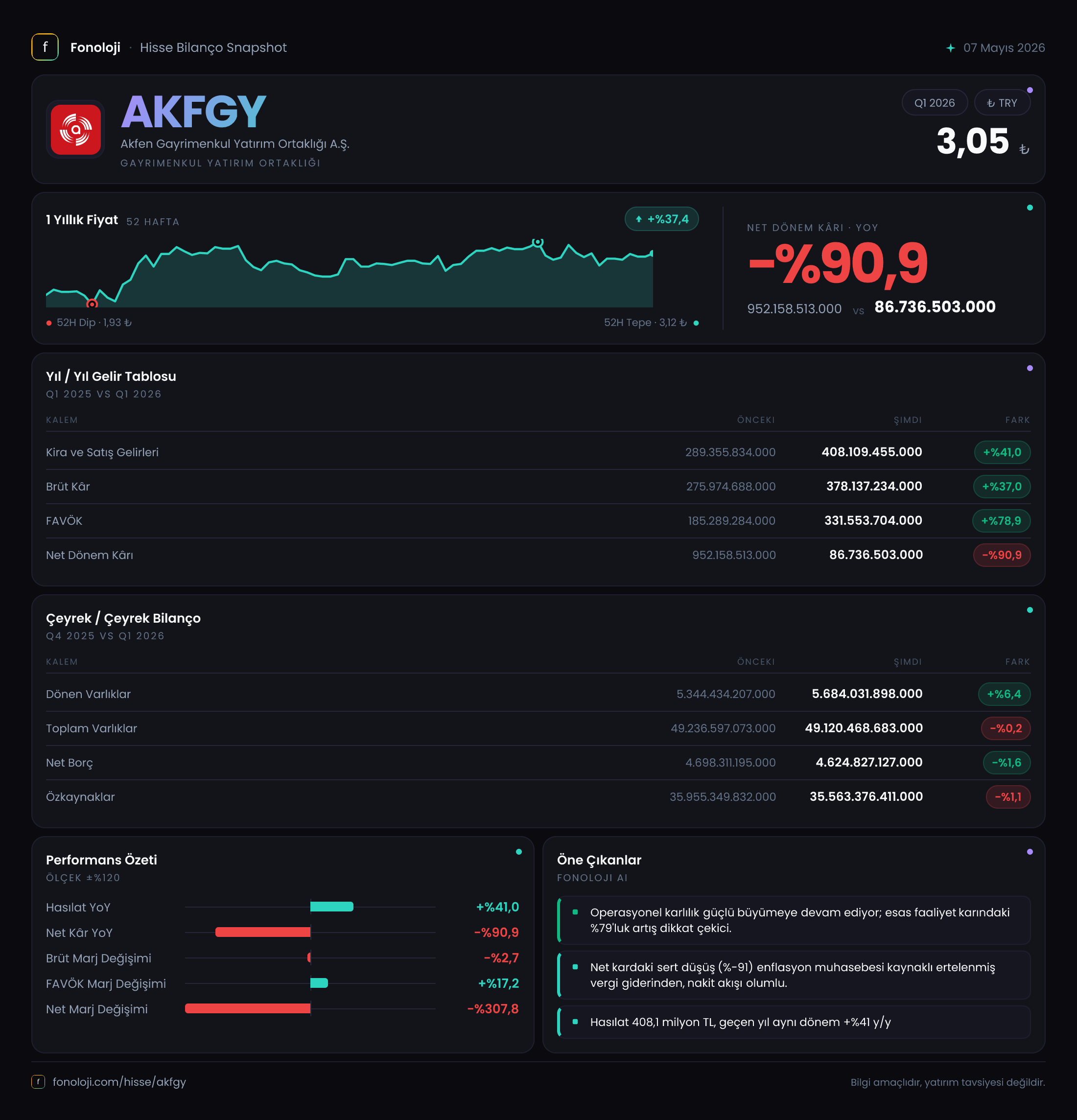The image size is (1077, 1120).
Task: Click the Fonoloji logo icon in header
Action: 45,47
